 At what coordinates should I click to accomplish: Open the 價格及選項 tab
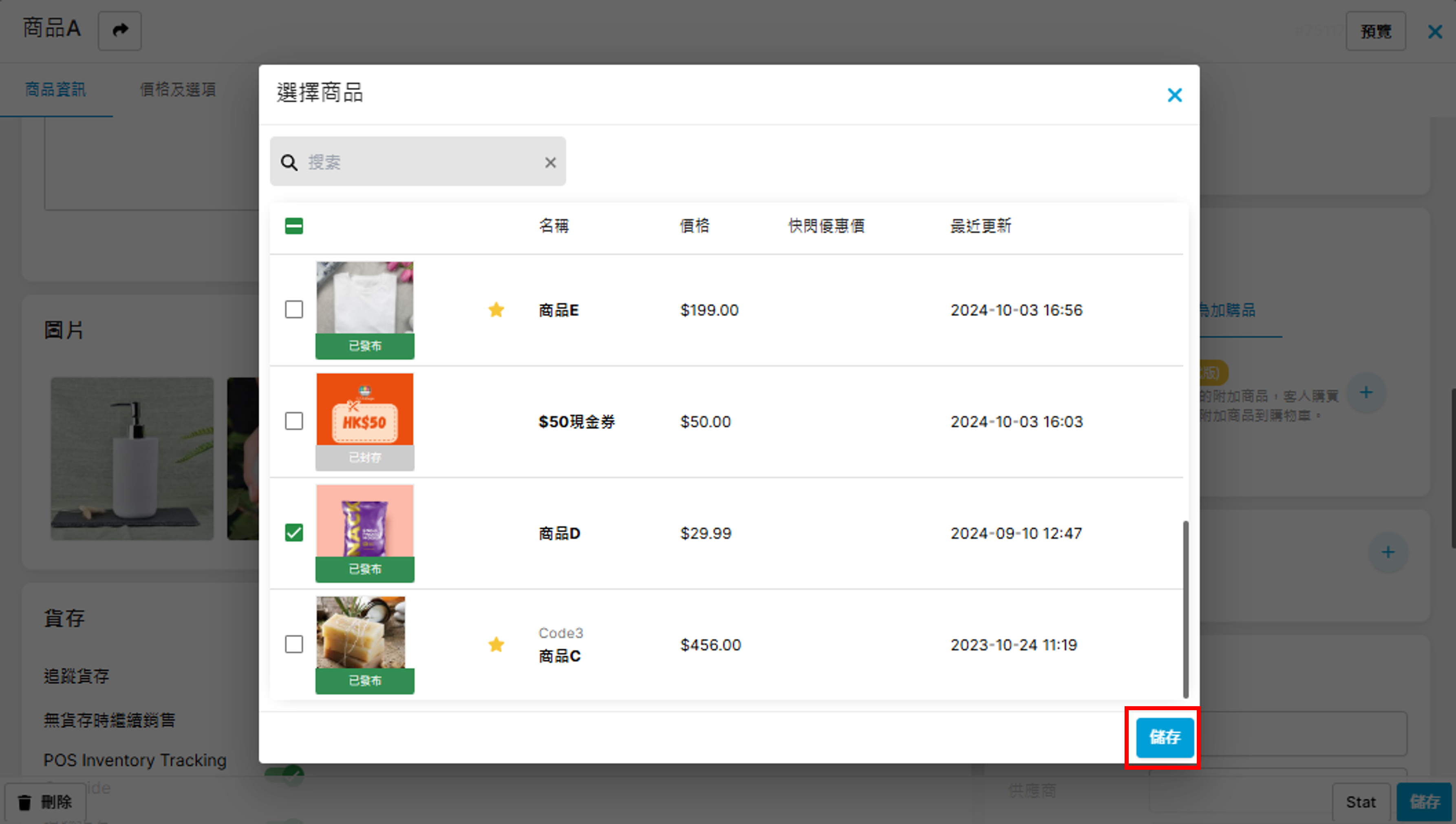[178, 89]
